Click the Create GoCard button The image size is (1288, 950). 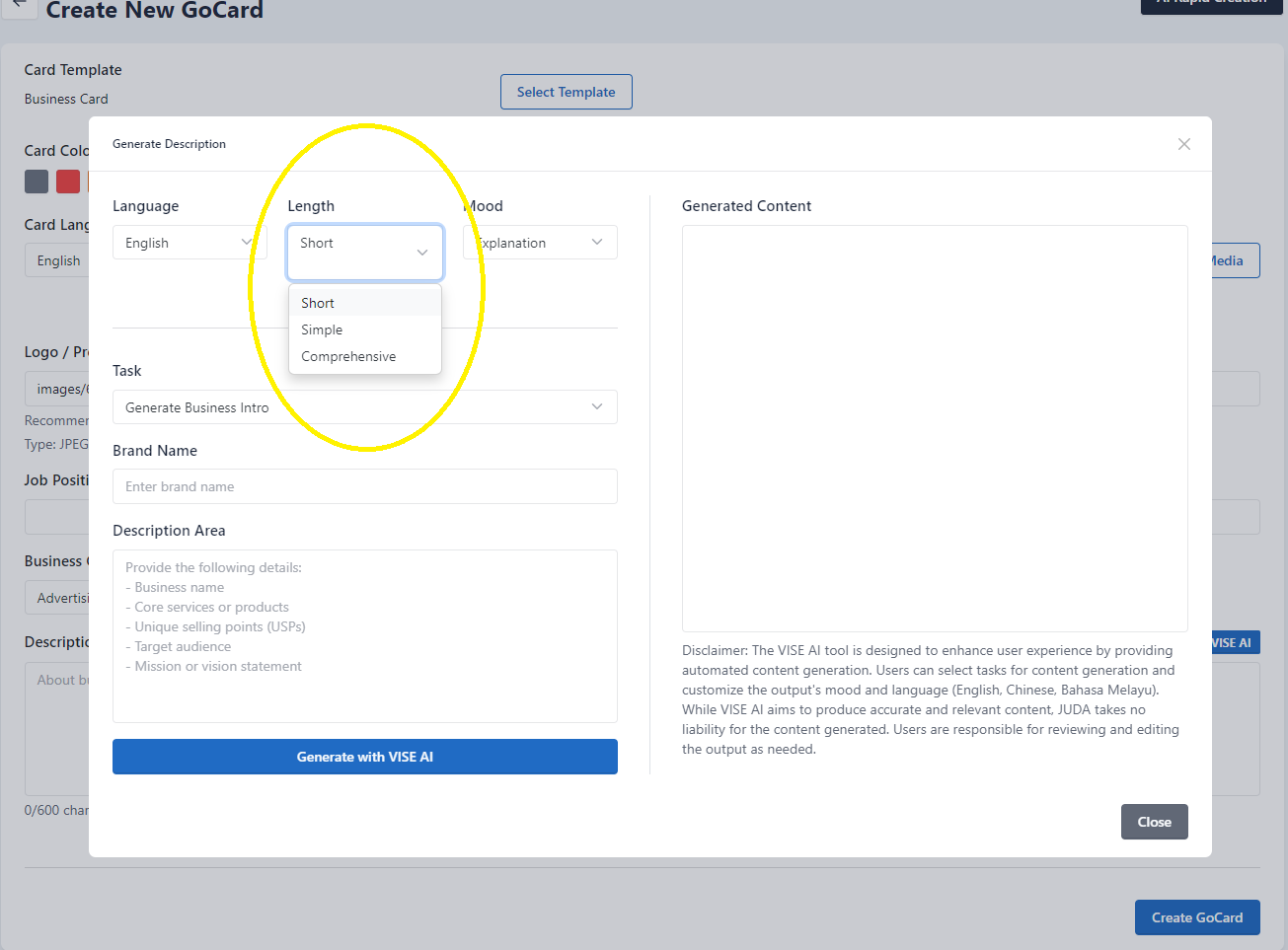1196,917
